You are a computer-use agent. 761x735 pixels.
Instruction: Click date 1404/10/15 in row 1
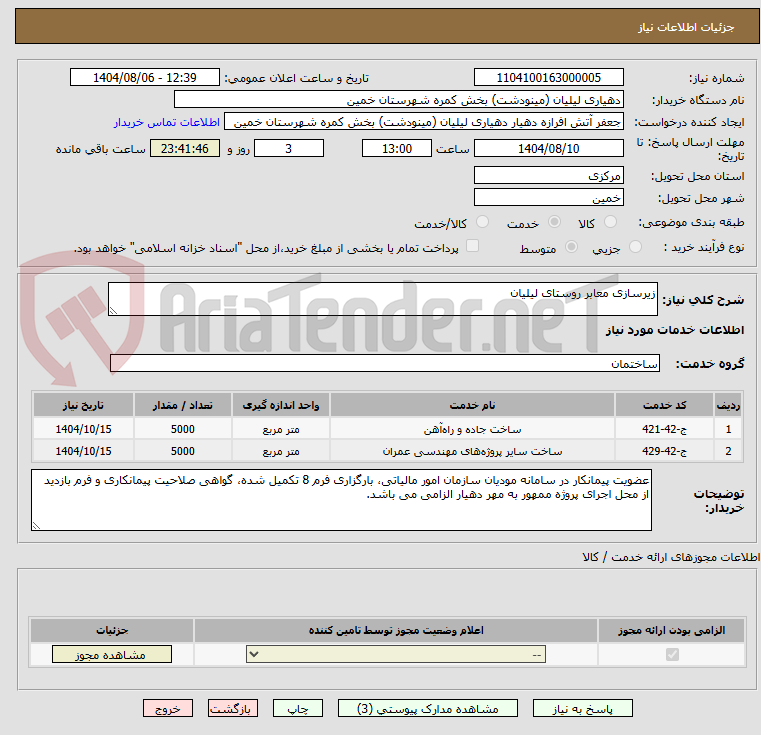click(x=83, y=430)
